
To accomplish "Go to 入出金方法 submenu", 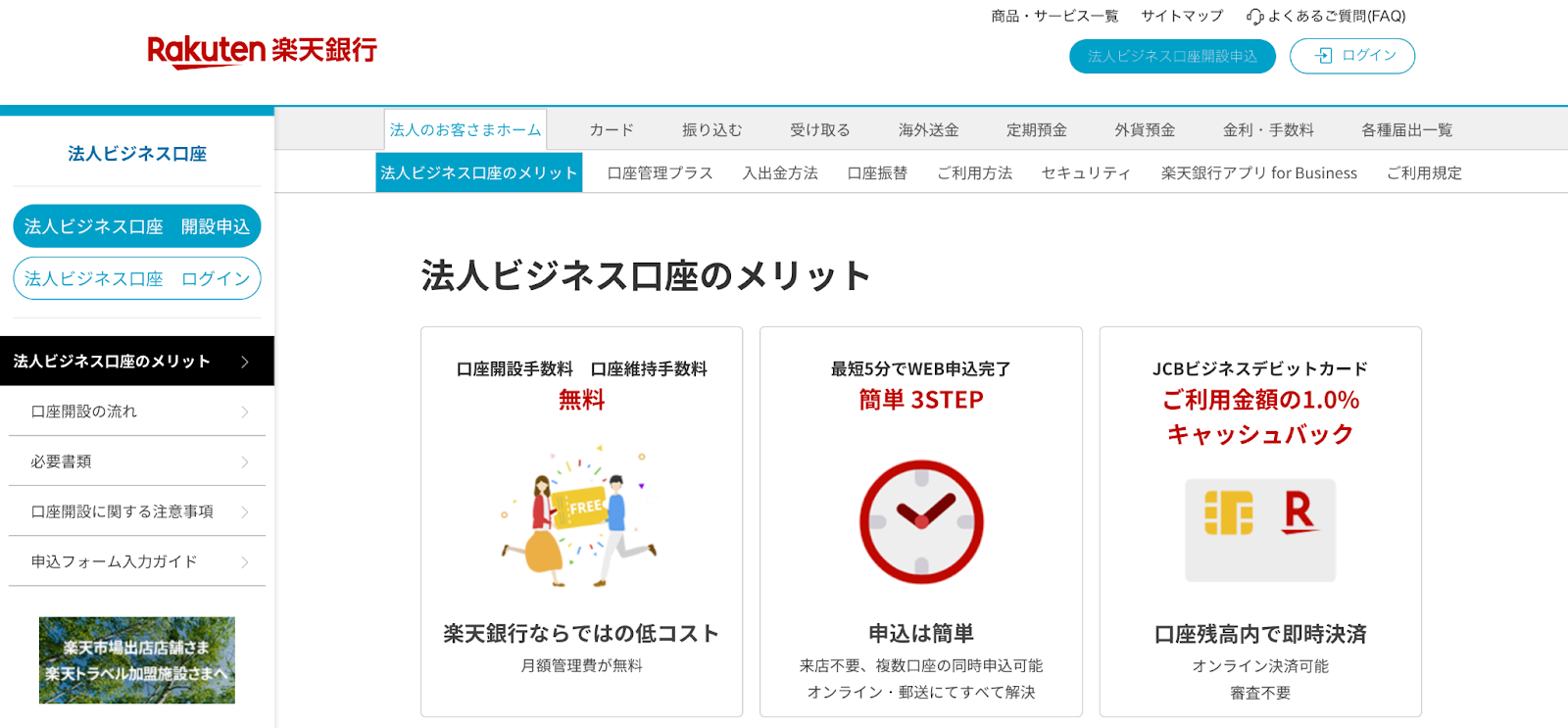I will 780,172.
